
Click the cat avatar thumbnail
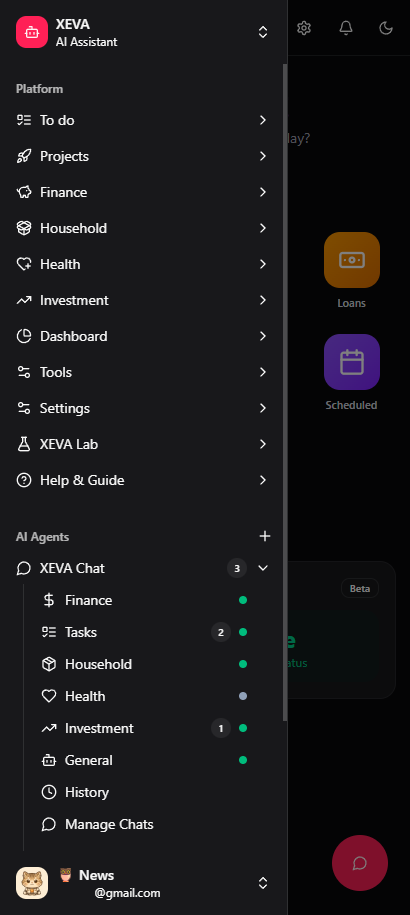[x=32, y=882]
